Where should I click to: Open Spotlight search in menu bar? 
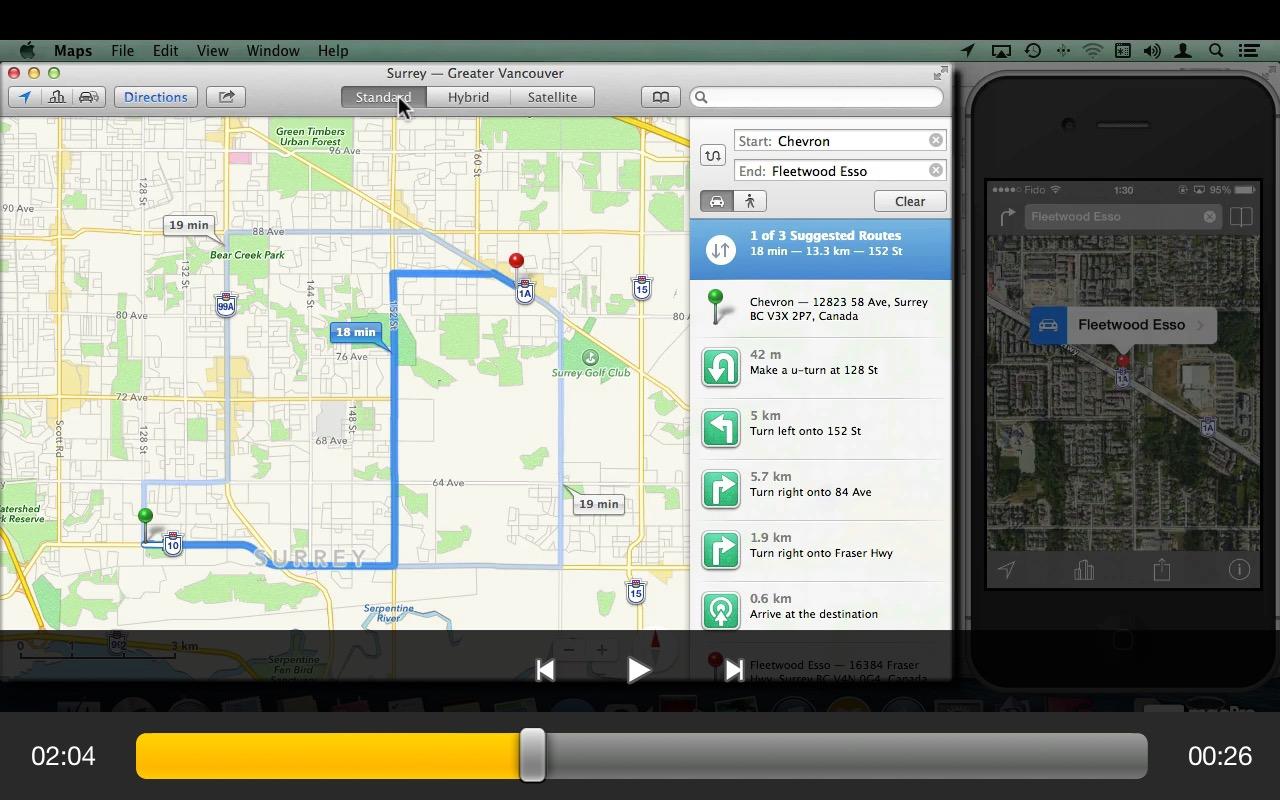[1216, 51]
